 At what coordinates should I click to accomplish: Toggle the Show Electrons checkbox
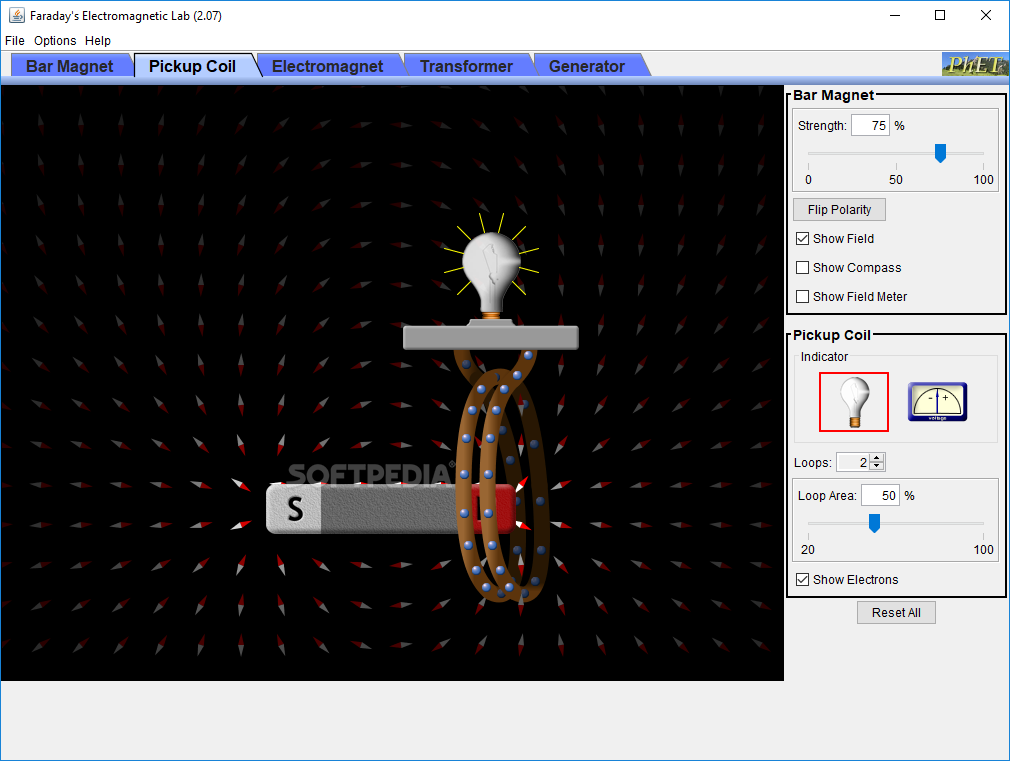click(803, 580)
